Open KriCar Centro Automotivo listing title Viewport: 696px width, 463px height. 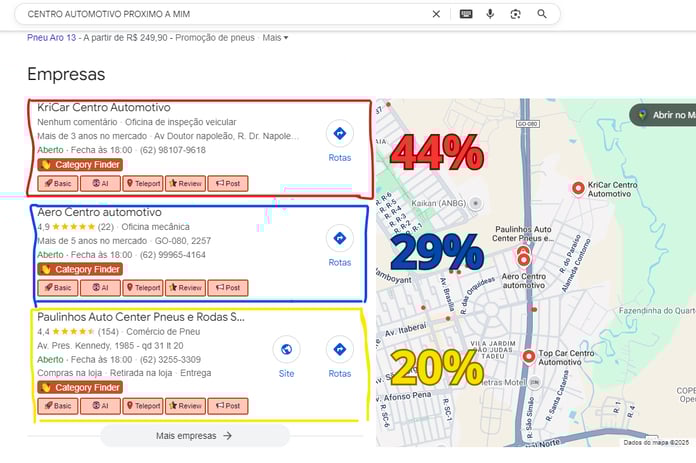(104, 107)
